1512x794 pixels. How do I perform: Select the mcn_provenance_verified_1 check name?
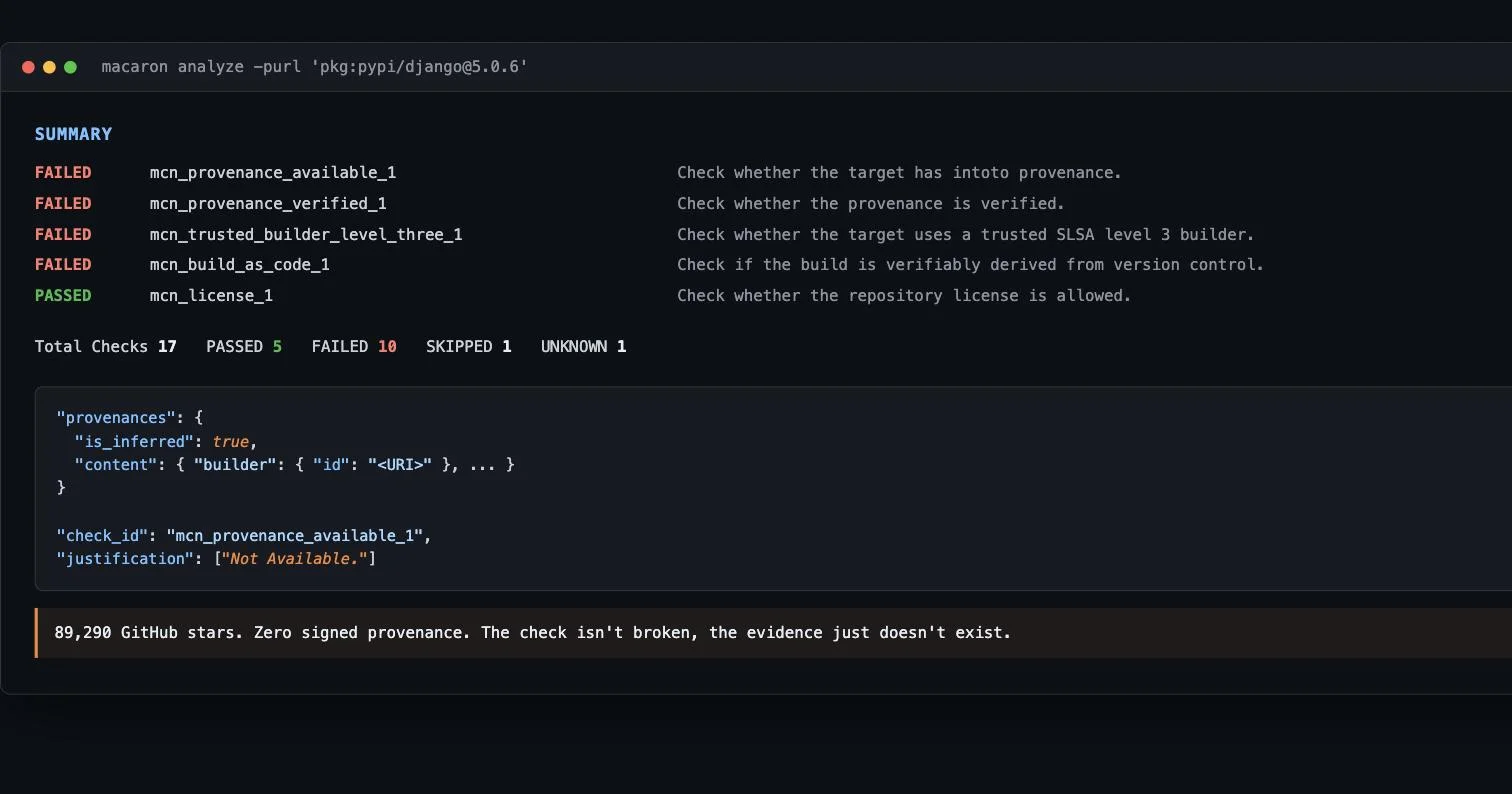click(x=268, y=204)
